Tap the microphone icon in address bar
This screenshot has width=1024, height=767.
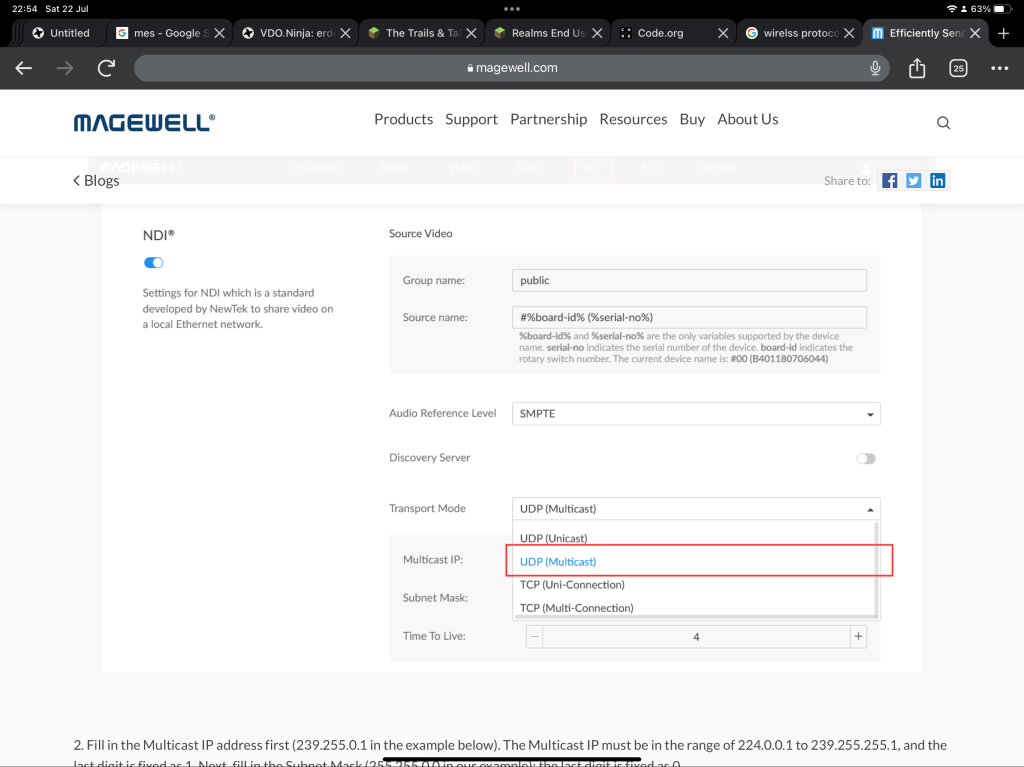click(x=875, y=68)
